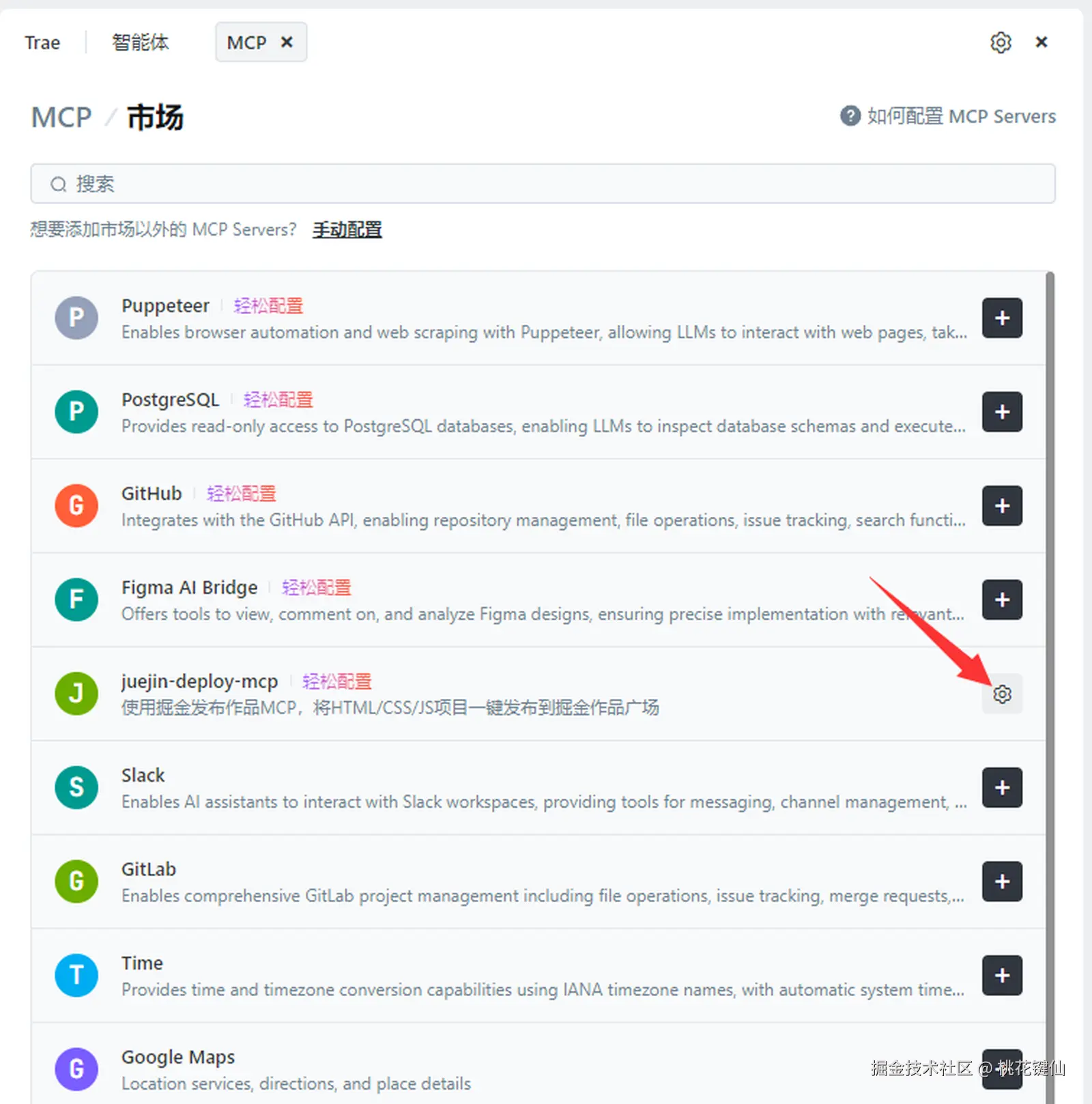Click the PostgreSQL title
The height and width of the screenshot is (1104, 1092).
click(170, 399)
